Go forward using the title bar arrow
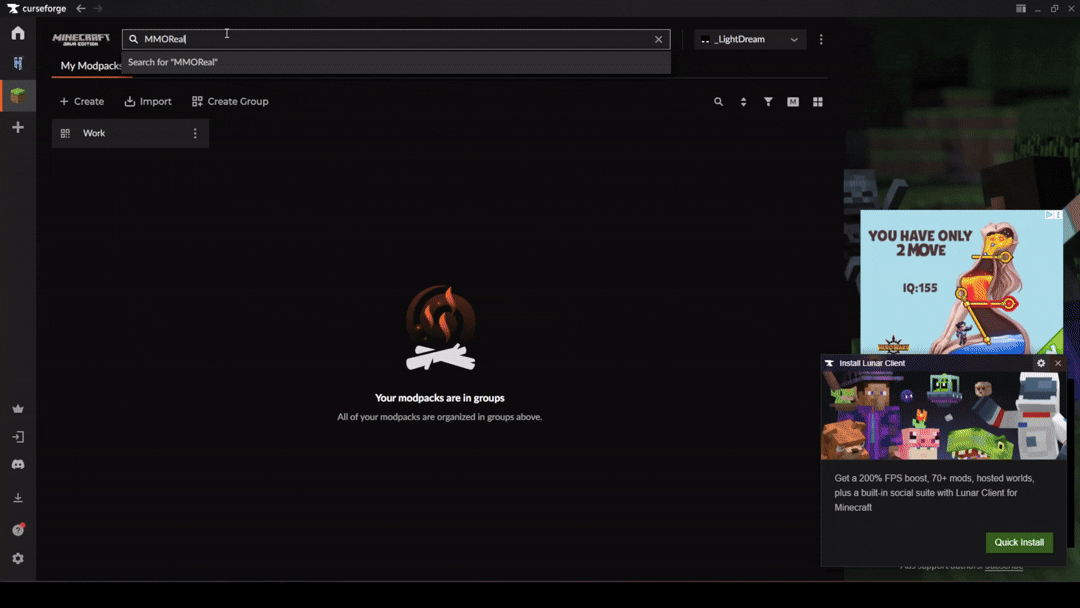The height and width of the screenshot is (608, 1080). (98, 8)
